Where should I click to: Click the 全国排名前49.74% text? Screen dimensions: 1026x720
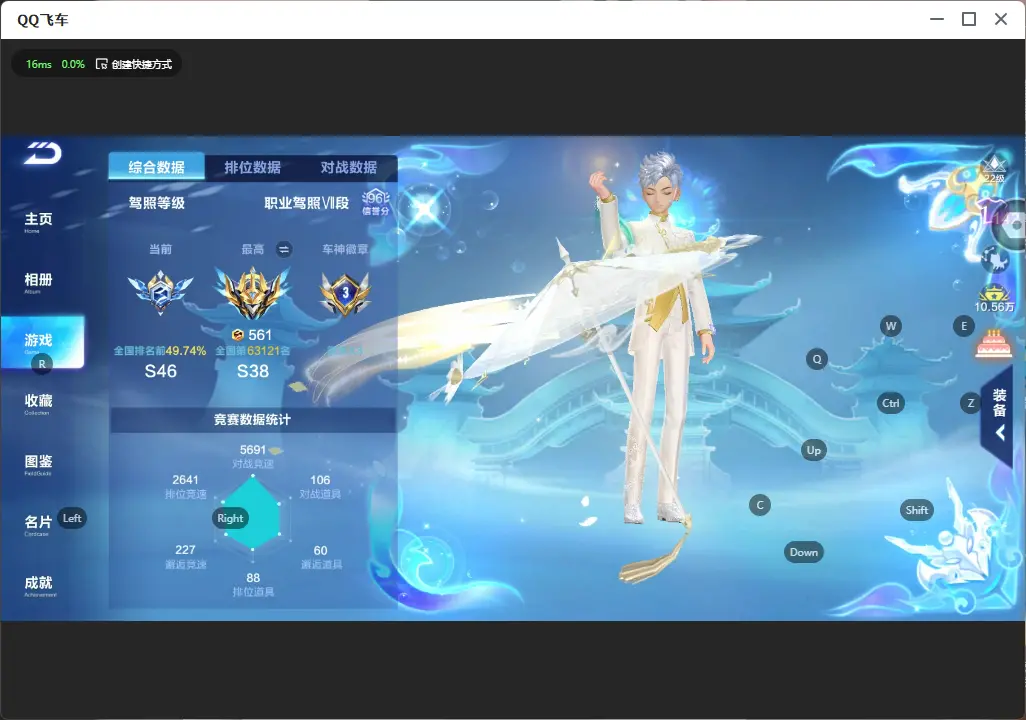160,351
